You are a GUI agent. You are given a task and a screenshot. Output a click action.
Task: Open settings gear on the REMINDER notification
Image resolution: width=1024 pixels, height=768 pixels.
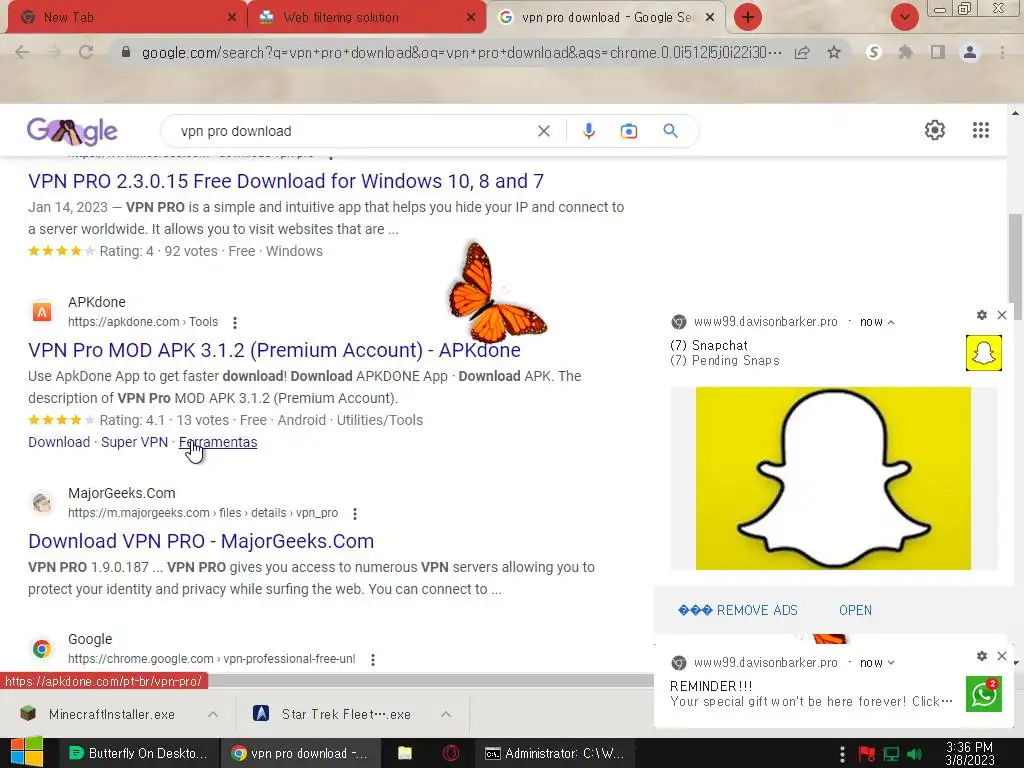point(982,656)
